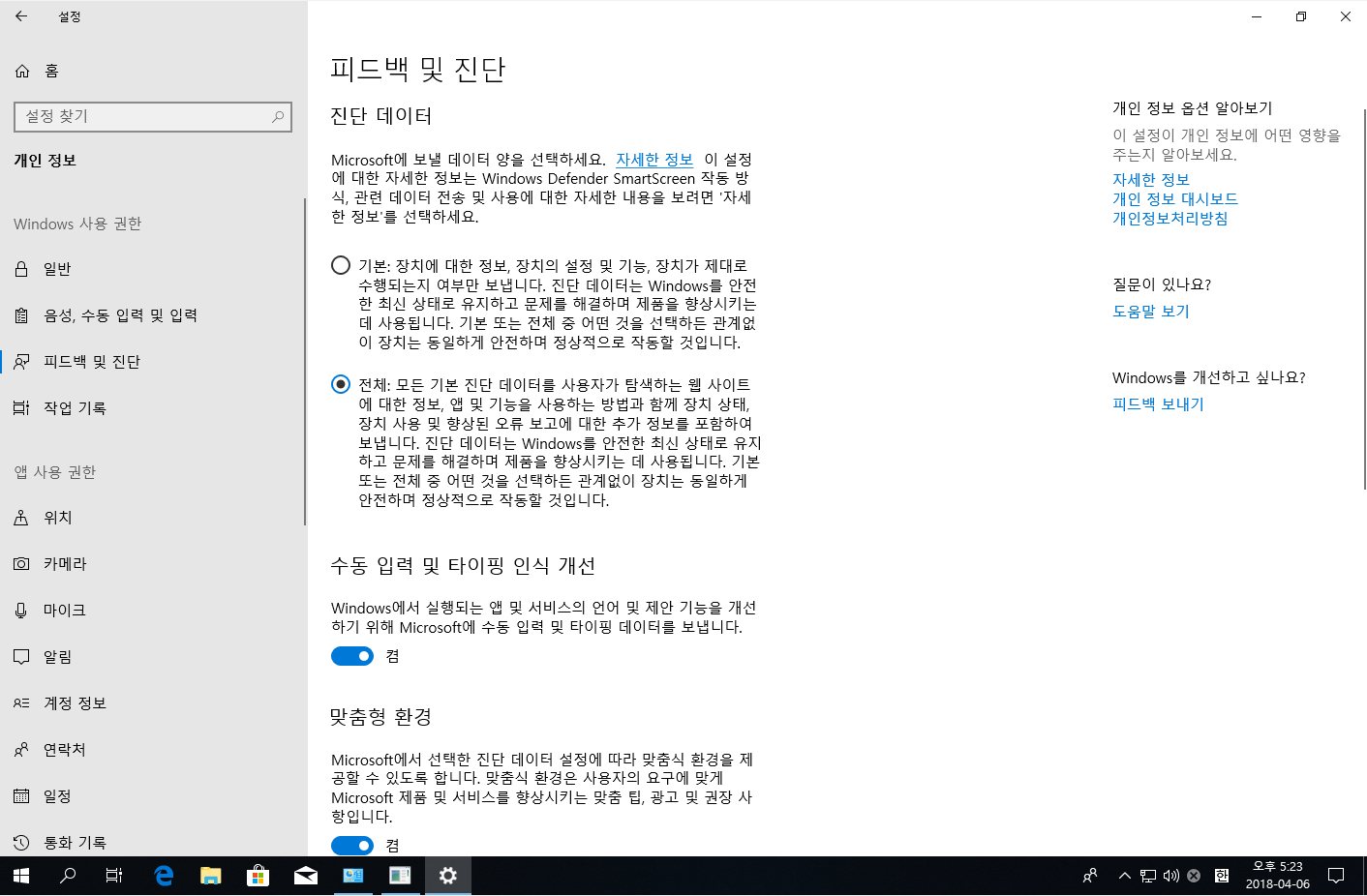This screenshot has height=896, width=1367.
Task: Click the location icon next to 위치
Action: point(21,518)
